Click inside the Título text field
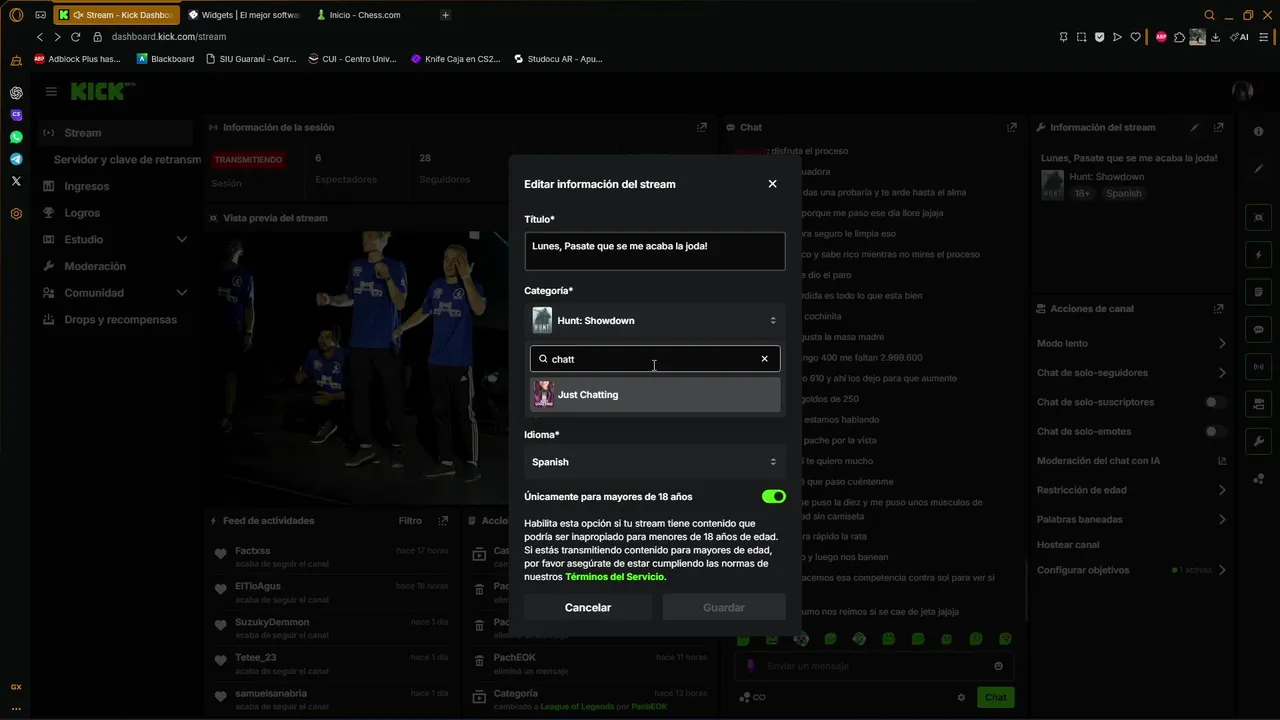Screen dimensions: 1280x720 tap(655, 251)
